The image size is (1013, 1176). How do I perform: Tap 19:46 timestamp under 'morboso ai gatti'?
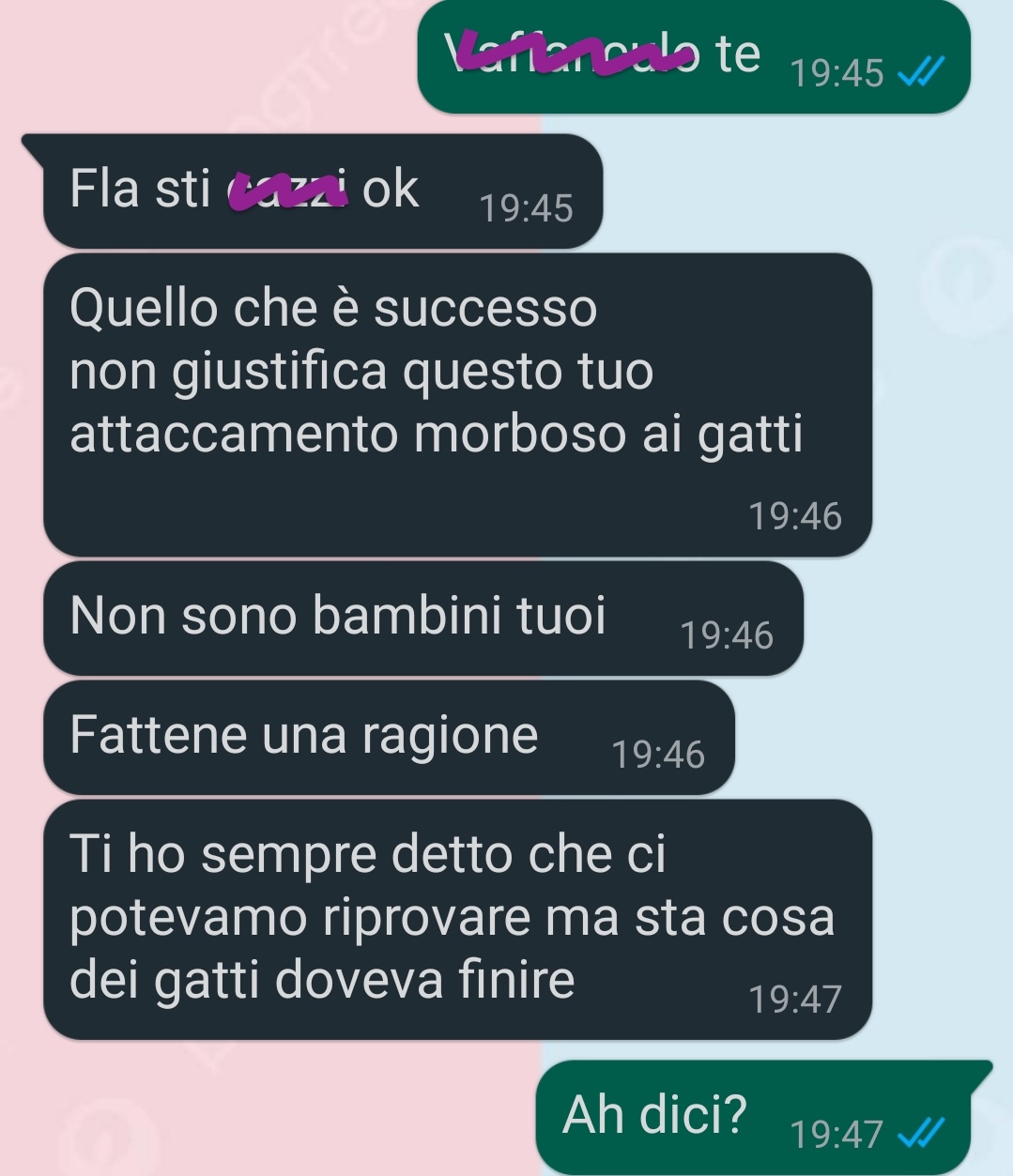(x=795, y=516)
